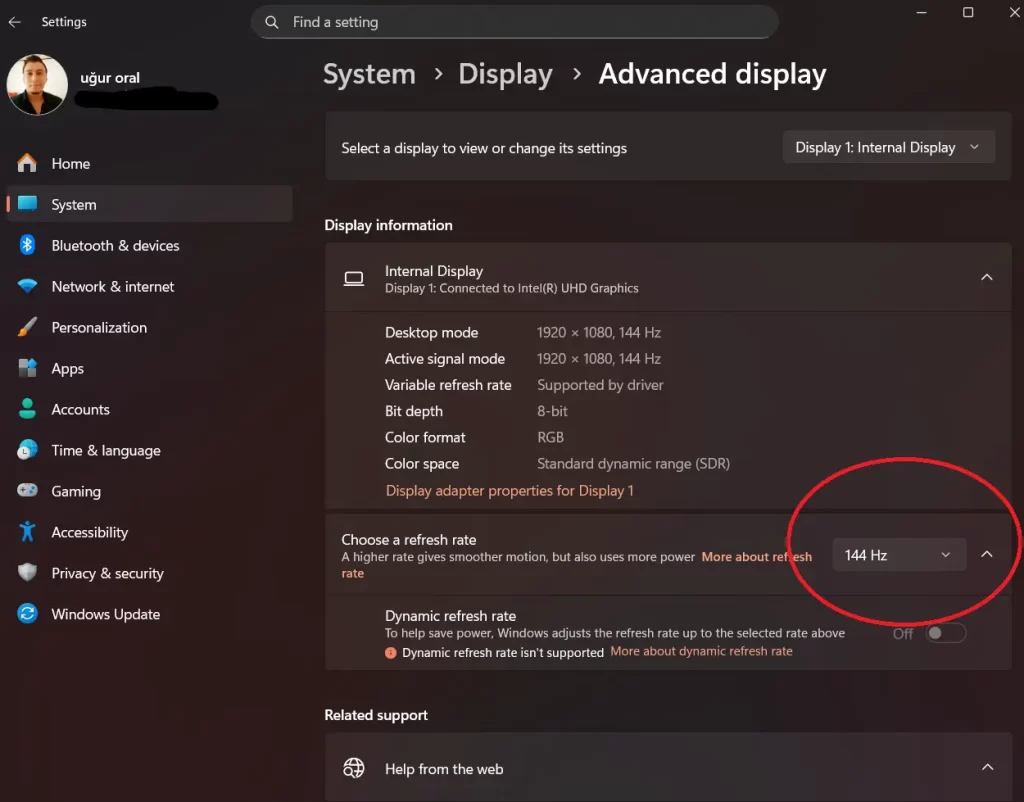Select the Personalization brush icon
This screenshot has width=1024, height=802.
[27, 327]
